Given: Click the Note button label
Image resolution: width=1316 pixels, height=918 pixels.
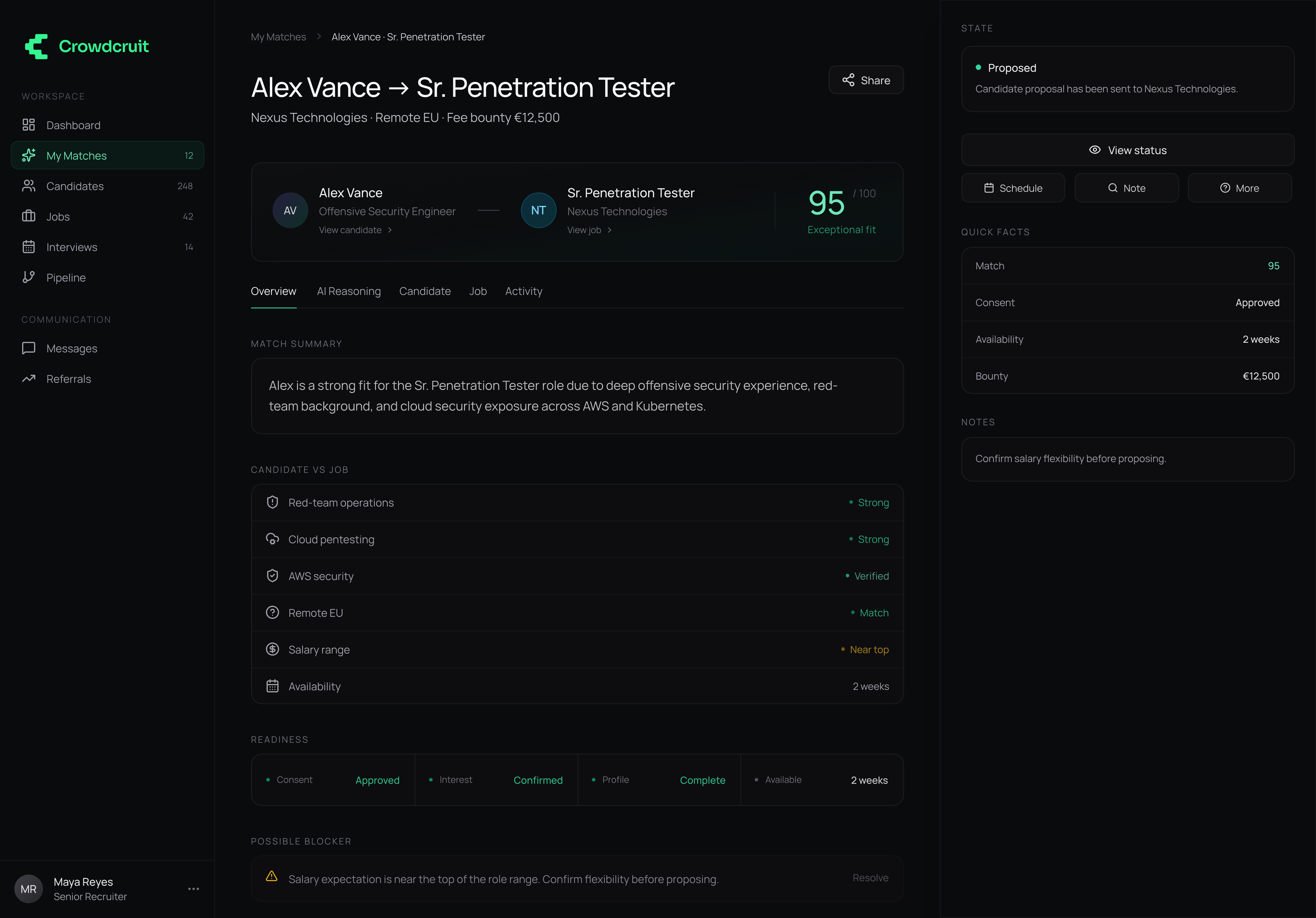Looking at the screenshot, I should point(1134,188).
